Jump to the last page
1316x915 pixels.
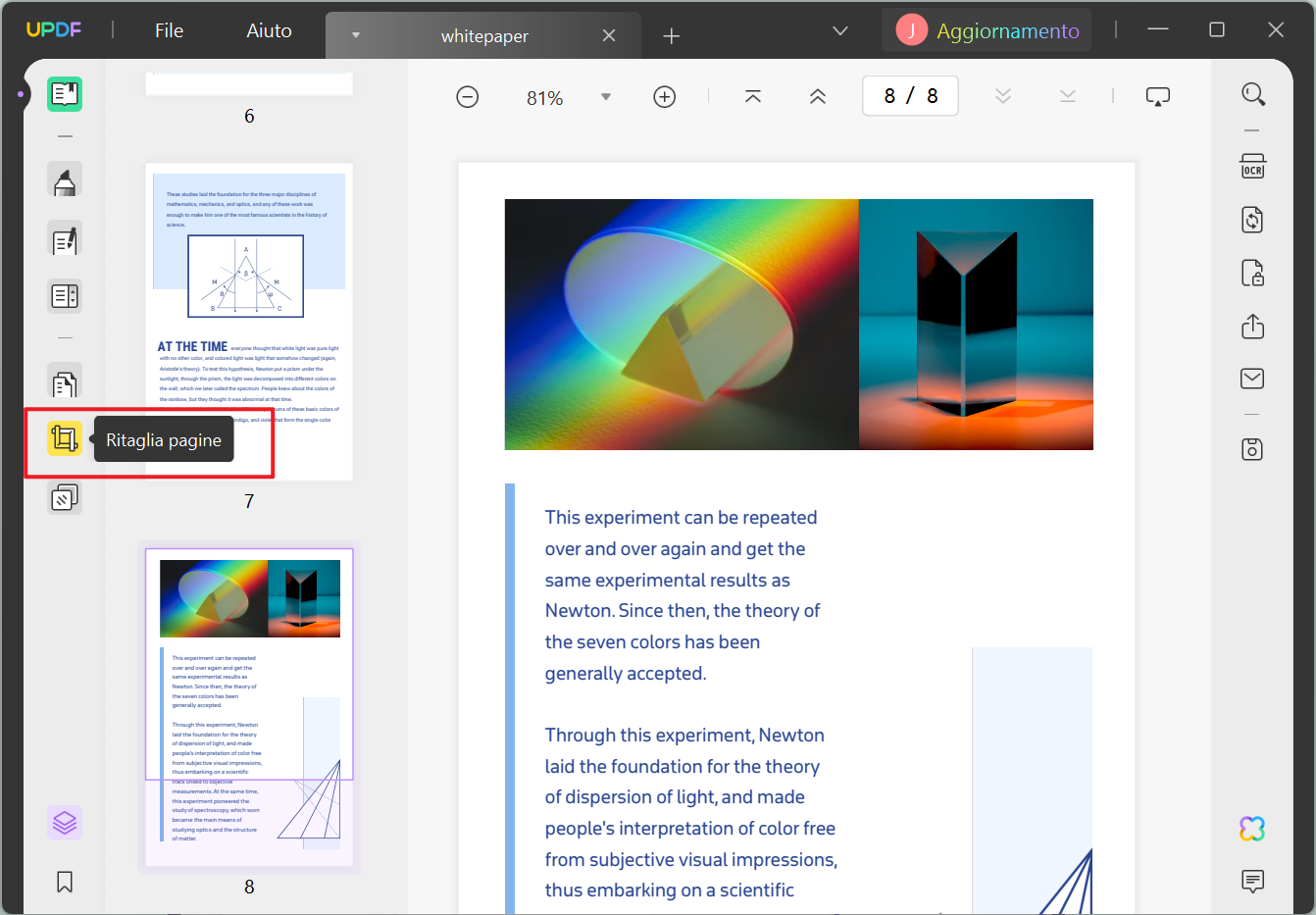[1068, 96]
